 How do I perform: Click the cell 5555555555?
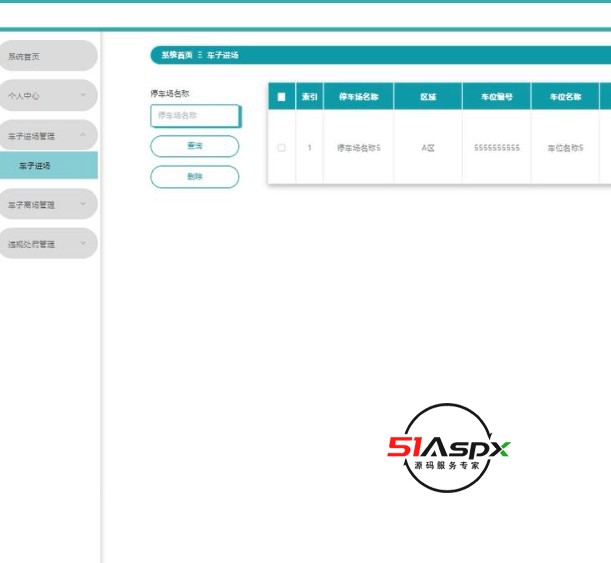coord(496,148)
